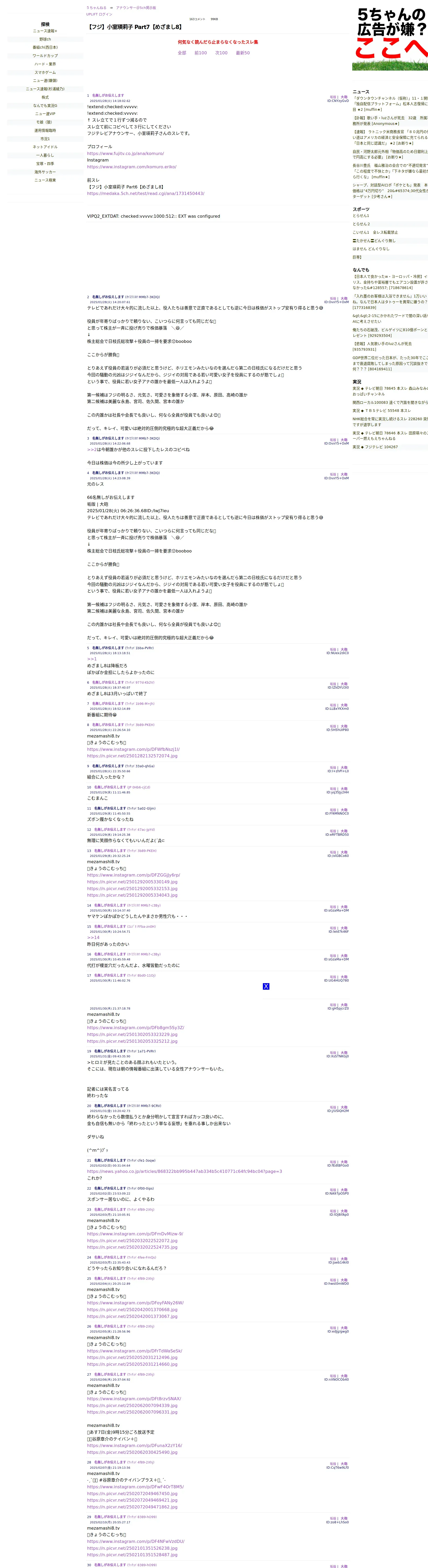Open the ダウンタウンチャンネル news headline

[x=390, y=104]
